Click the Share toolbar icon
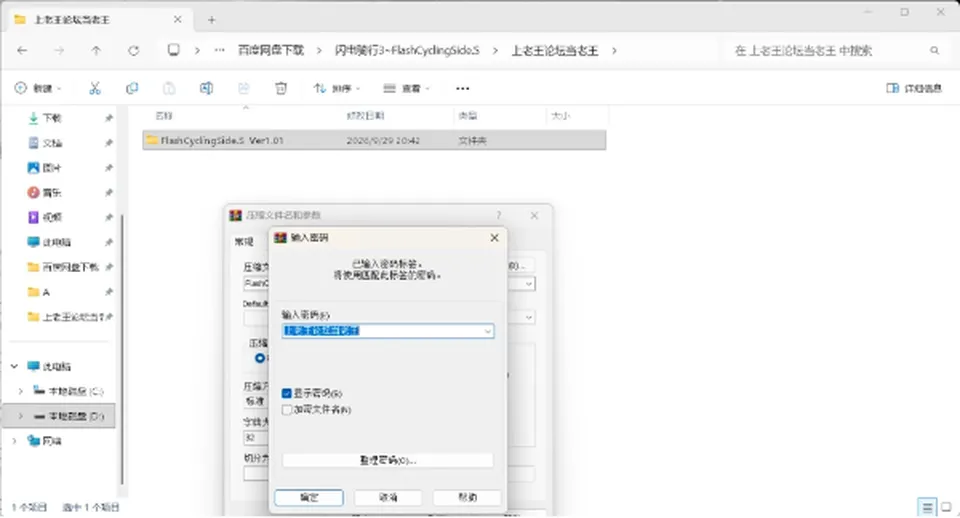960x518 pixels. (244, 88)
